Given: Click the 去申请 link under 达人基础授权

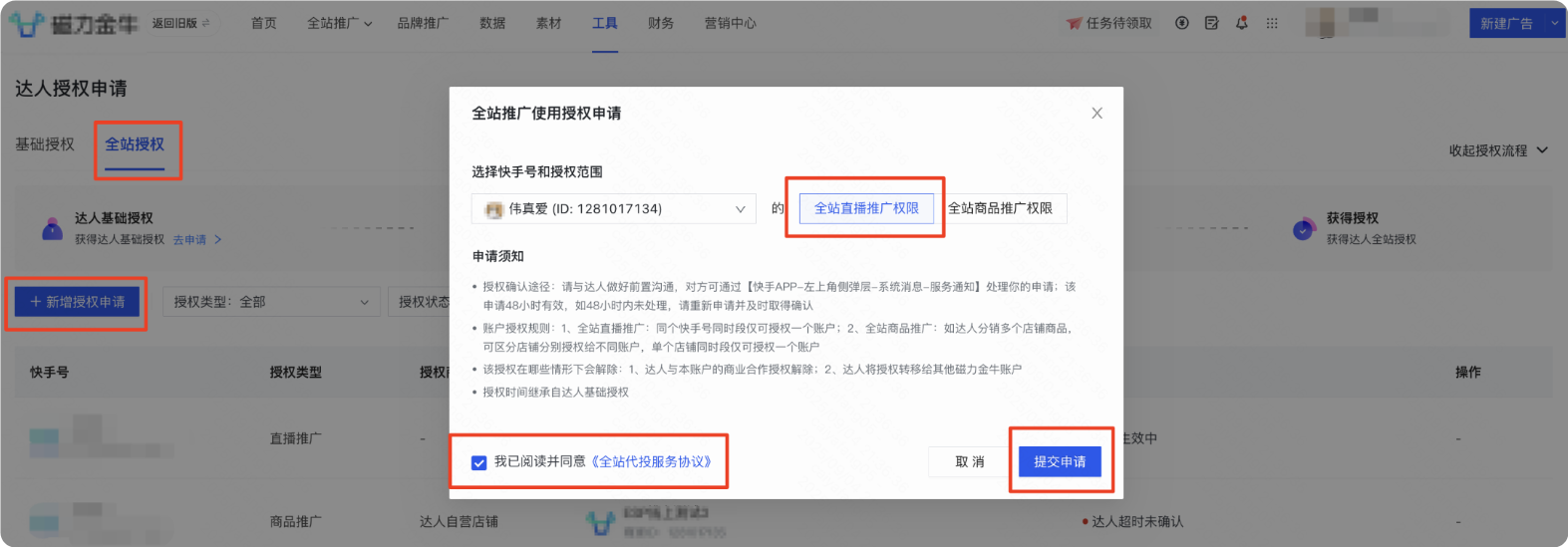Looking at the screenshot, I should pos(196,239).
